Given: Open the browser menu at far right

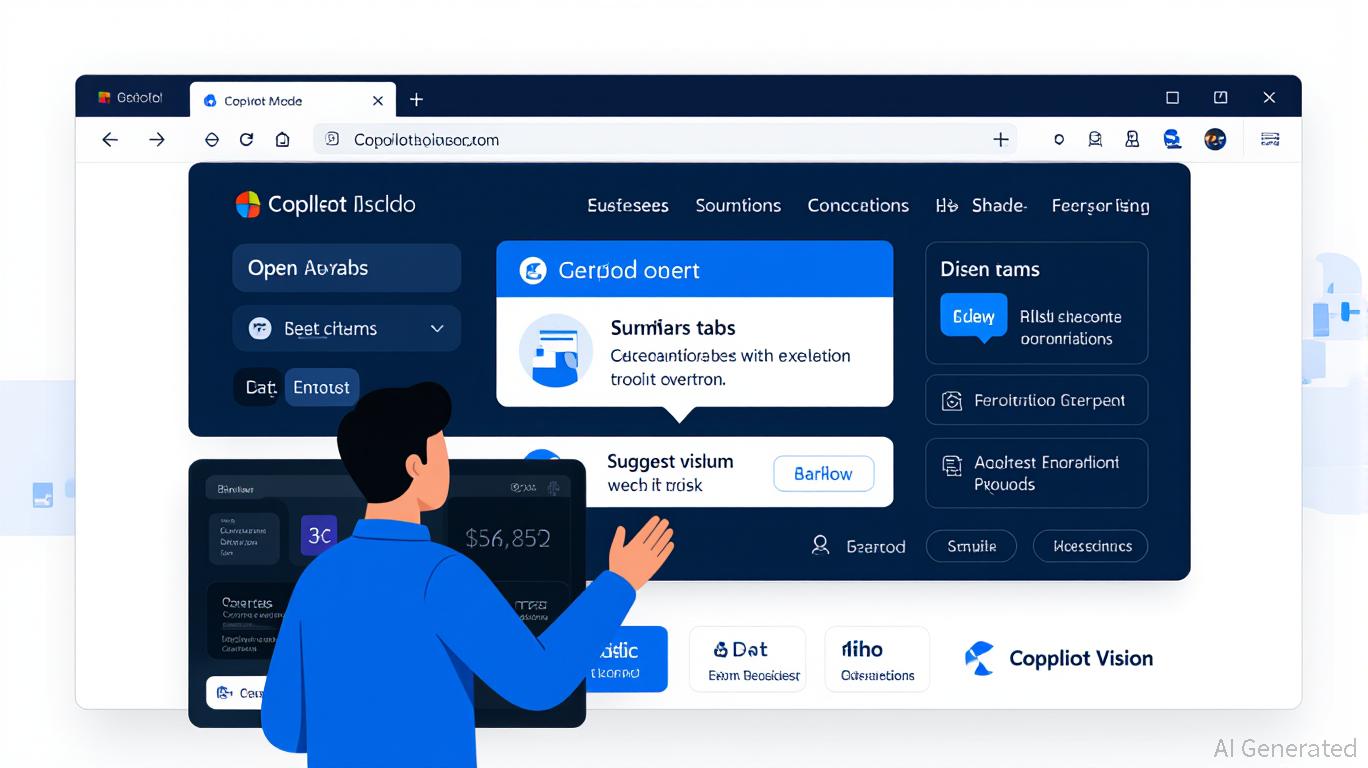Looking at the screenshot, I should (1271, 140).
